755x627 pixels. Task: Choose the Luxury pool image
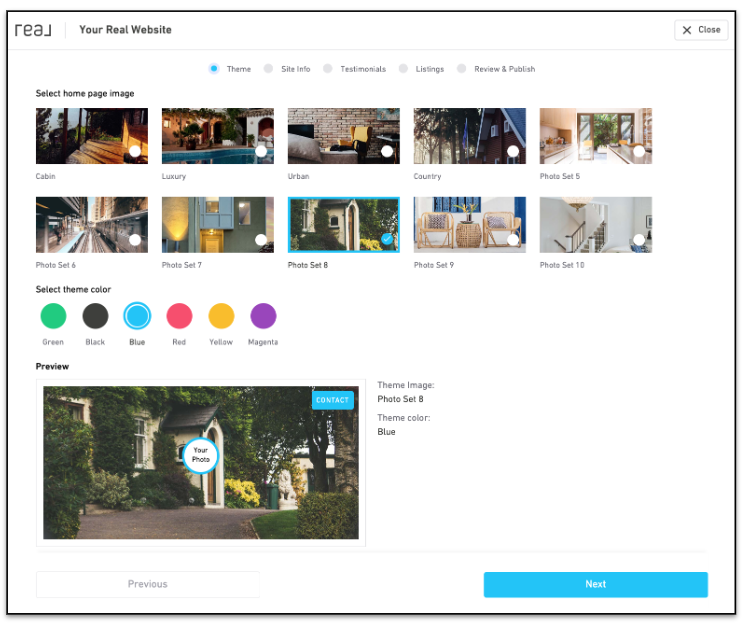(x=217, y=136)
